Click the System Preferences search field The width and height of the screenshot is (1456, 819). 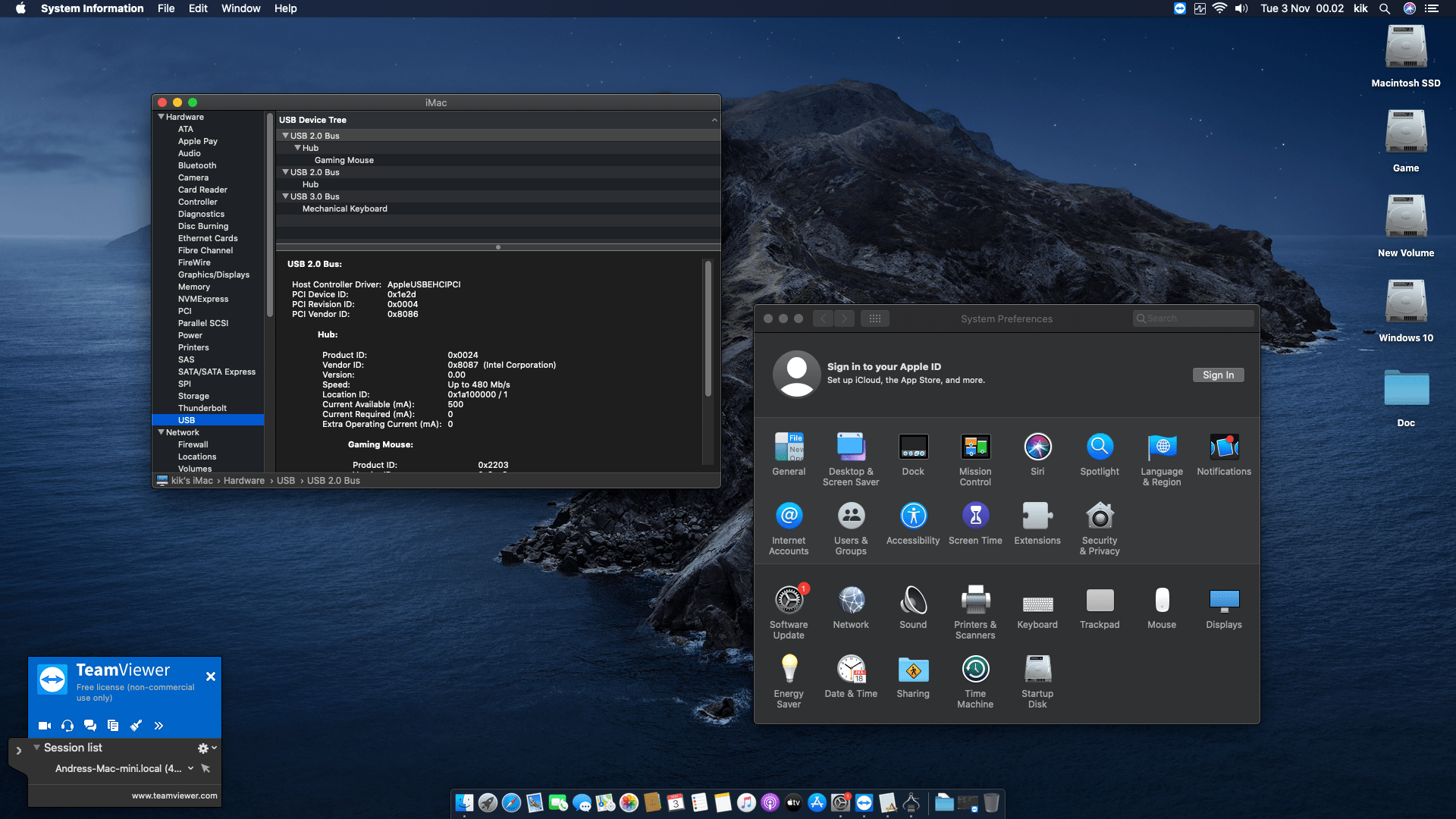(1193, 318)
